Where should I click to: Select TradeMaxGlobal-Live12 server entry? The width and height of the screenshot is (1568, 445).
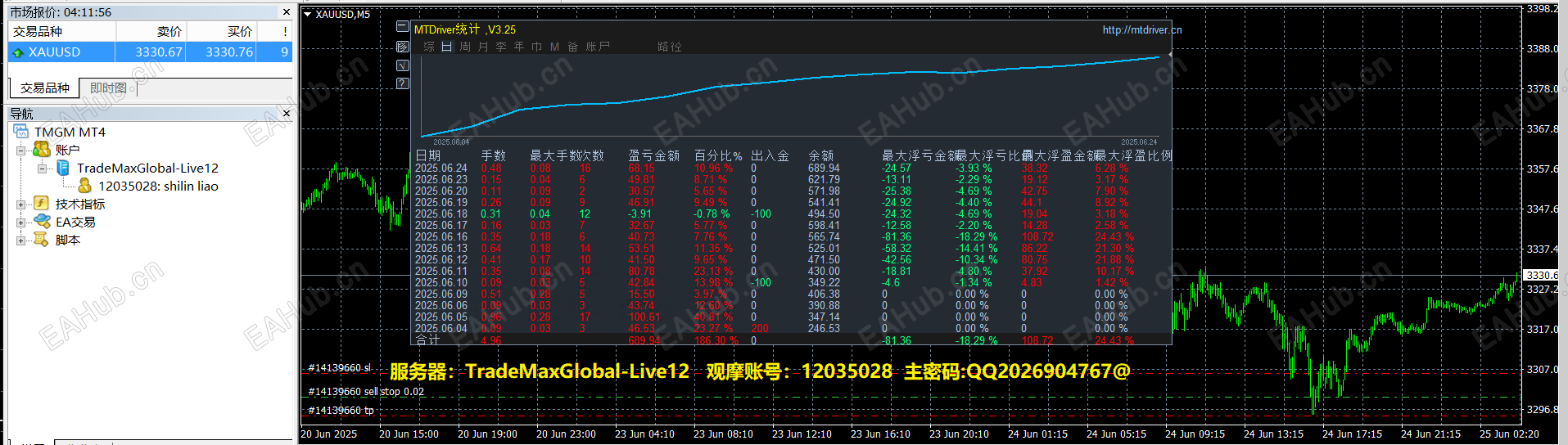(147, 168)
